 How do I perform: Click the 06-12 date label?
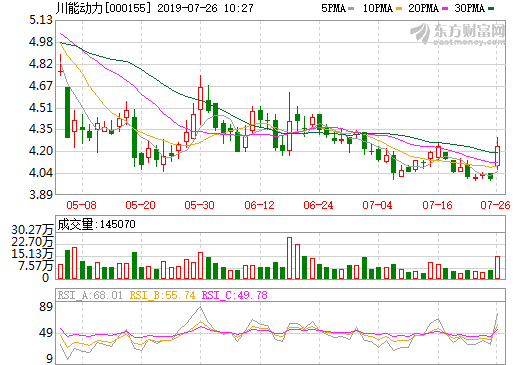click(x=259, y=205)
